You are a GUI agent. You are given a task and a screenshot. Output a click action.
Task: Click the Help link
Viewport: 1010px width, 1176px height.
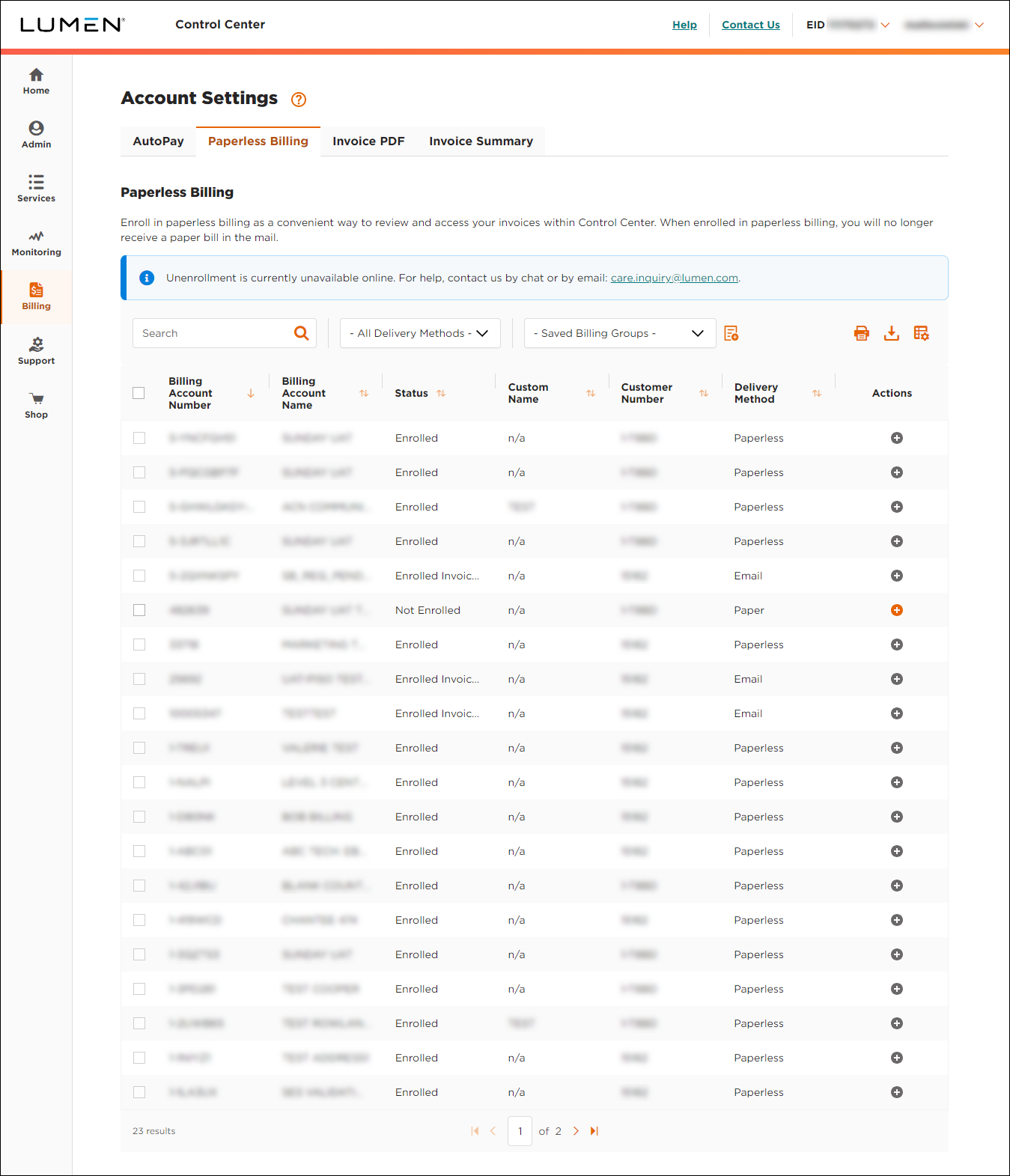pos(684,25)
